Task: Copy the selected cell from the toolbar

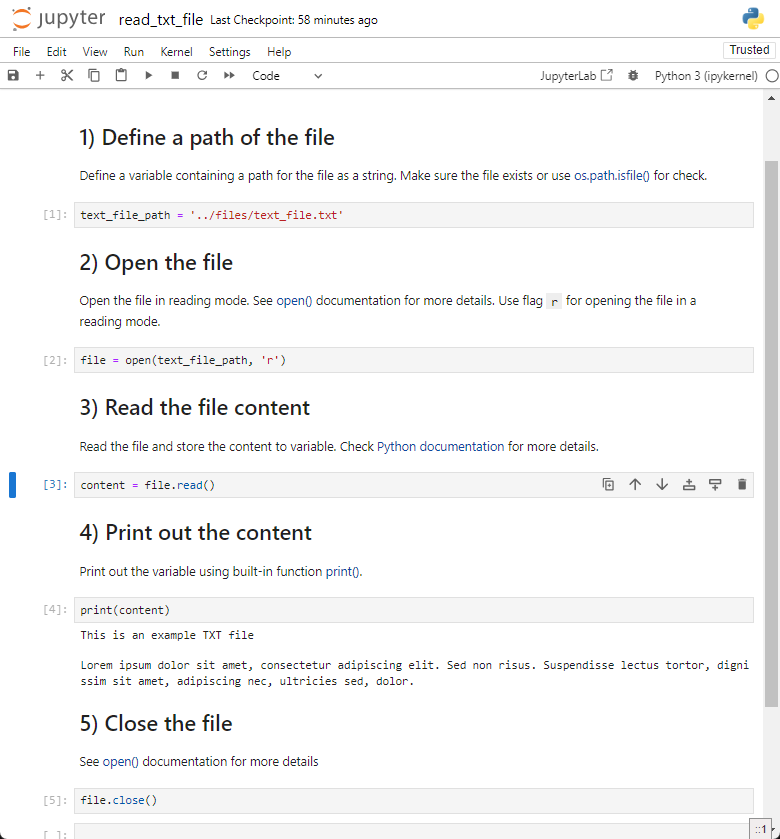Action: click(x=94, y=75)
